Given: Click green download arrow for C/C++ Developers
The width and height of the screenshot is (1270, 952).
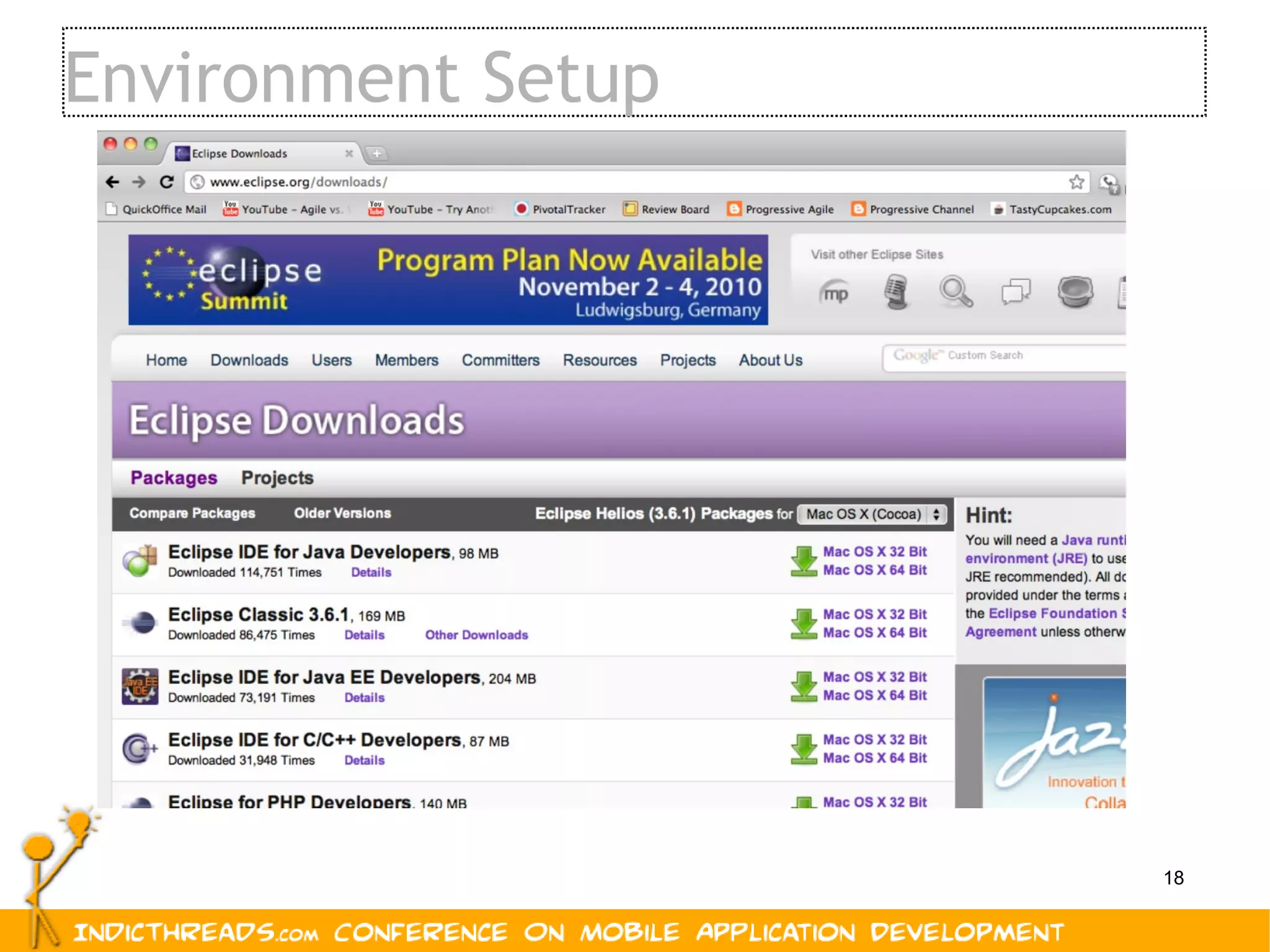Looking at the screenshot, I should [x=804, y=749].
